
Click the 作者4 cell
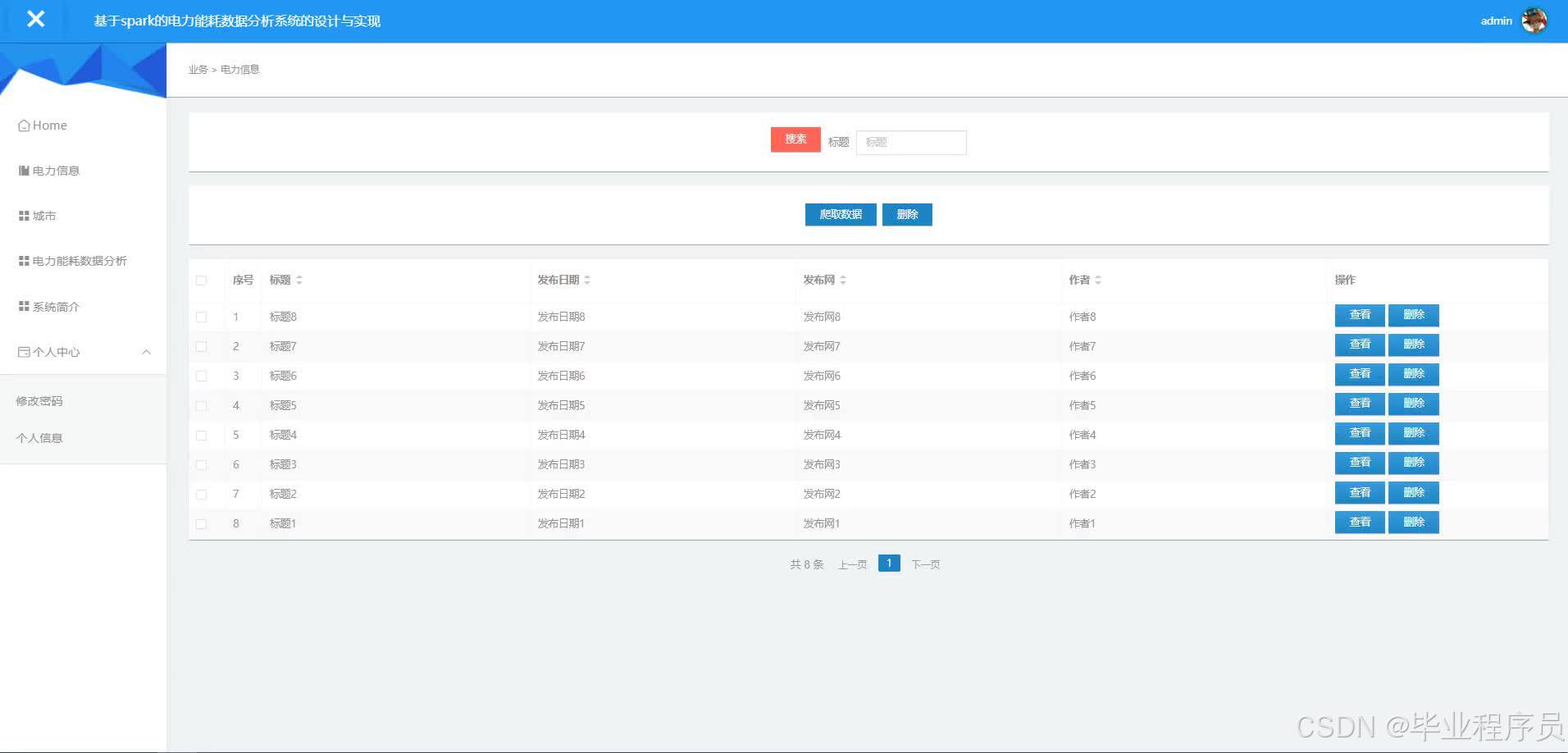pos(1082,435)
